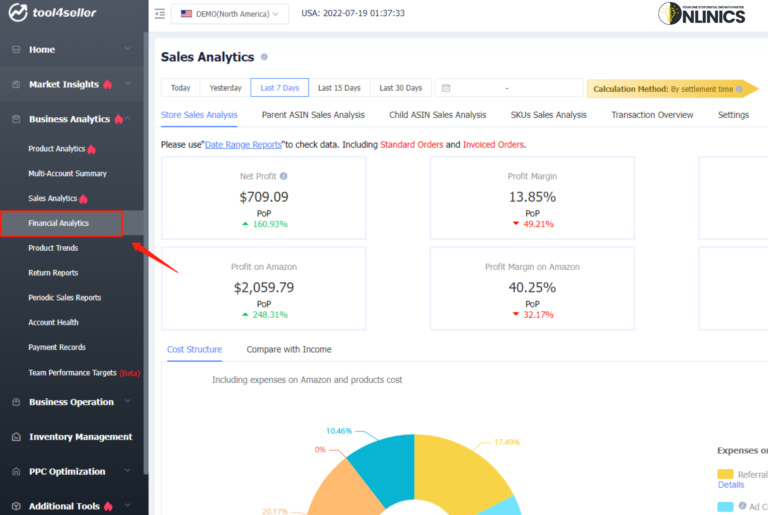Click the Inventory Management sidebar icon
The height and width of the screenshot is (515, 768).
pos(15,437)
